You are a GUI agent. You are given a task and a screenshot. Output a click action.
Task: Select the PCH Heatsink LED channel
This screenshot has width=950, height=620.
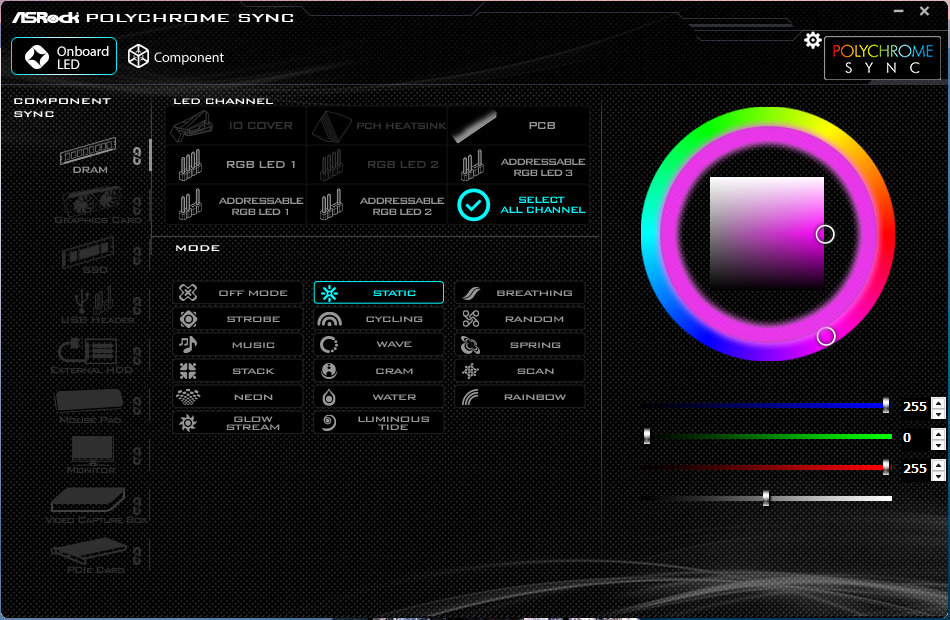tap(377, 125)
